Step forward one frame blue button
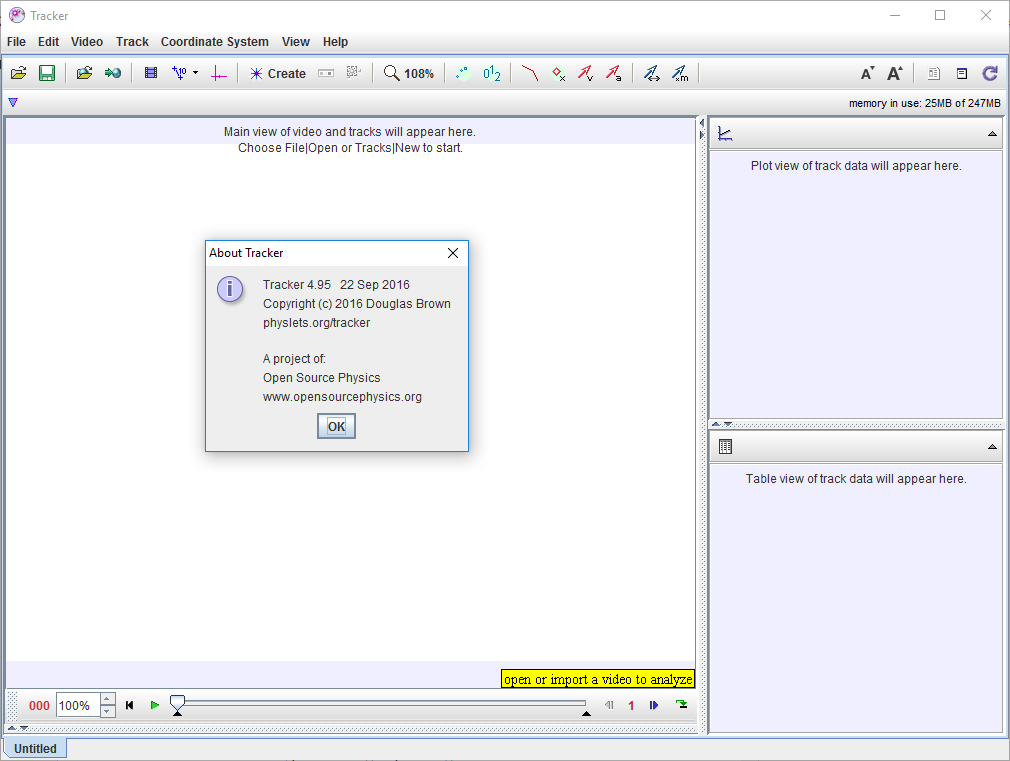This screenshot has height=761, width=1010. point(654,706)
